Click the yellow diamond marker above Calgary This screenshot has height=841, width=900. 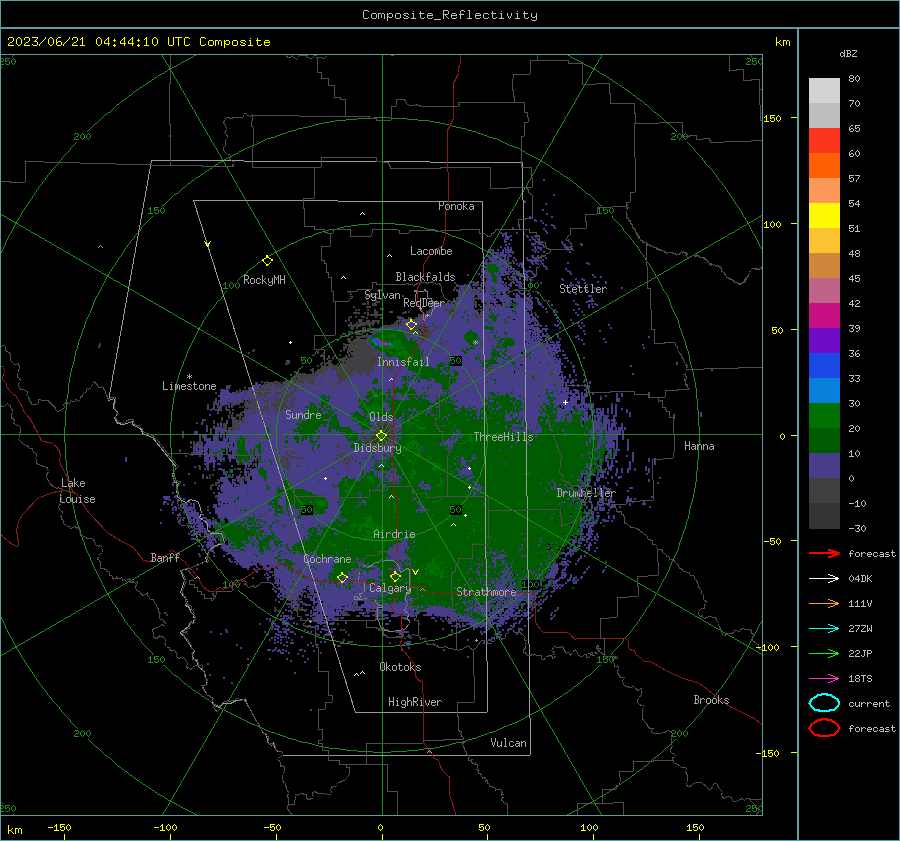(x=395, y=576)
